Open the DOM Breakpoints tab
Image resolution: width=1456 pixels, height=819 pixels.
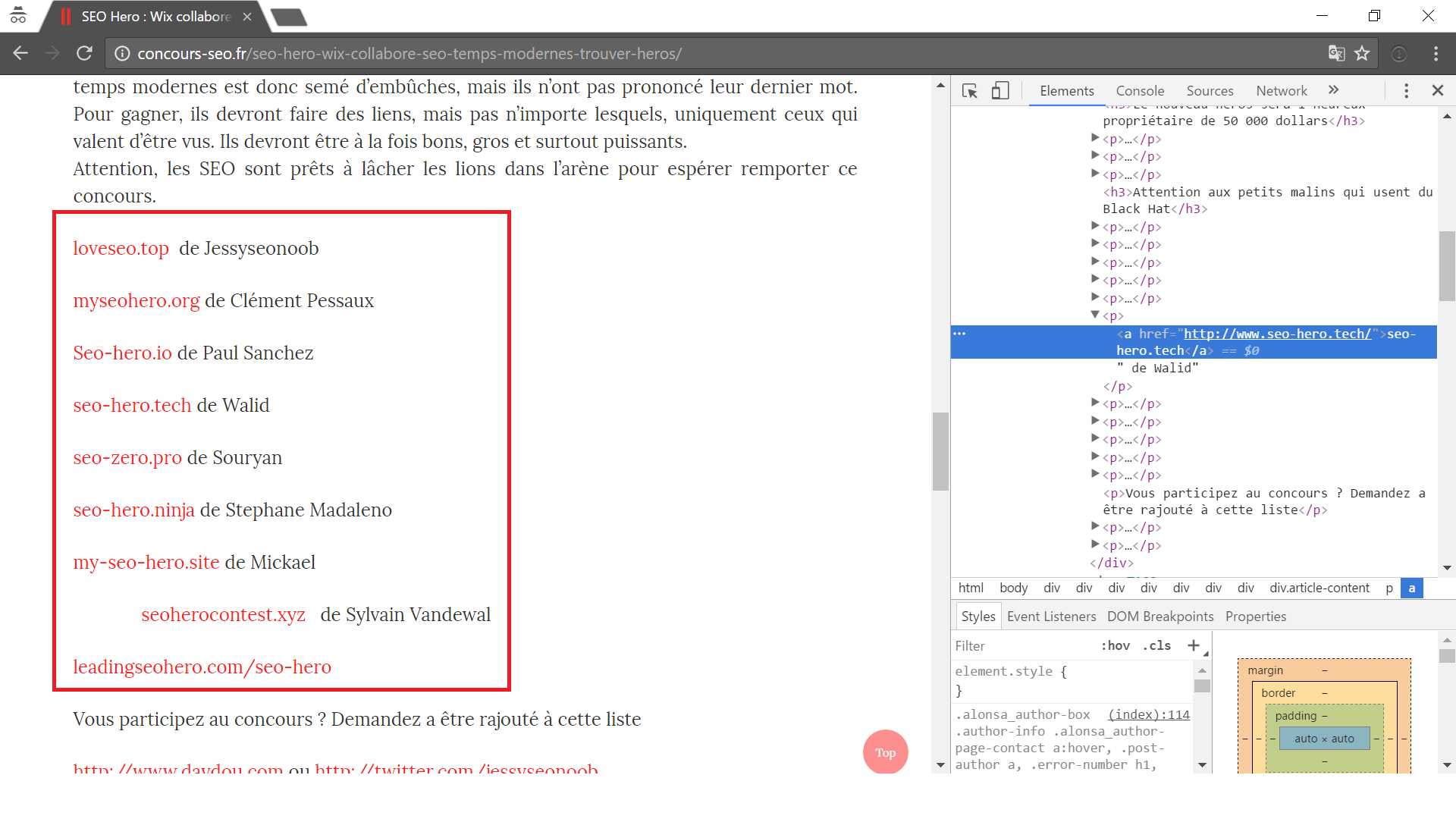click(x=1160, y=617)
